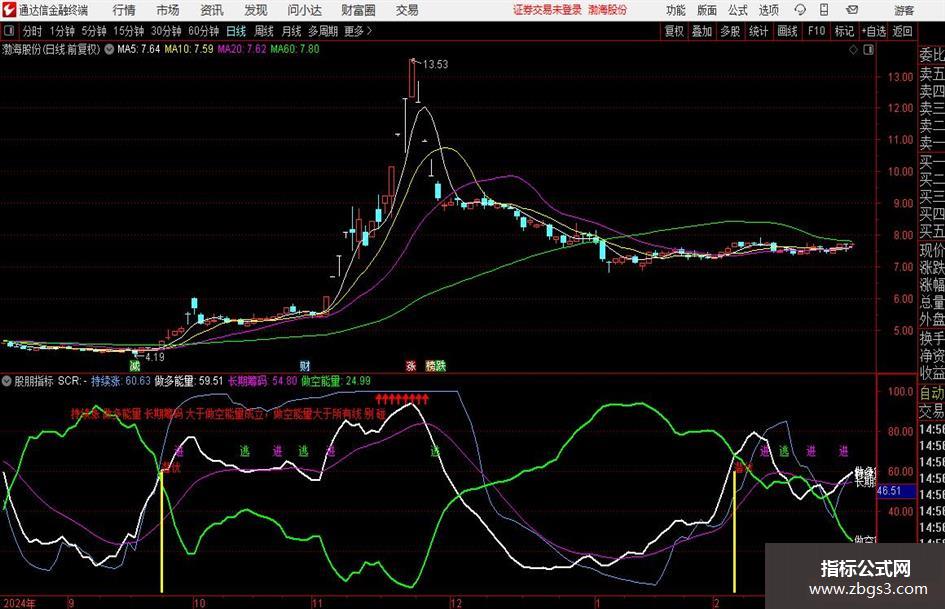Click the MA60: 7.80 value
This screenshot has width=945, height=609.
tap(295, 49)
